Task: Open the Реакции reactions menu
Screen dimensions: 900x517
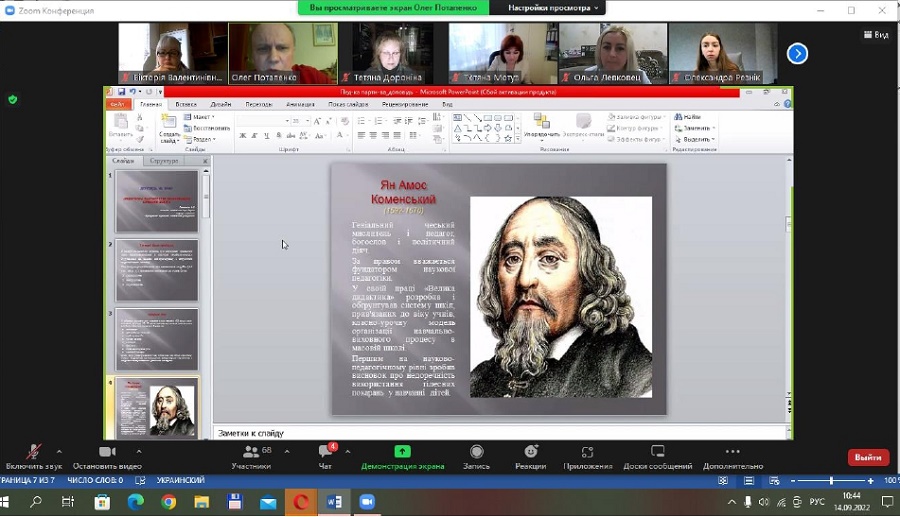Action: (530, 453)
